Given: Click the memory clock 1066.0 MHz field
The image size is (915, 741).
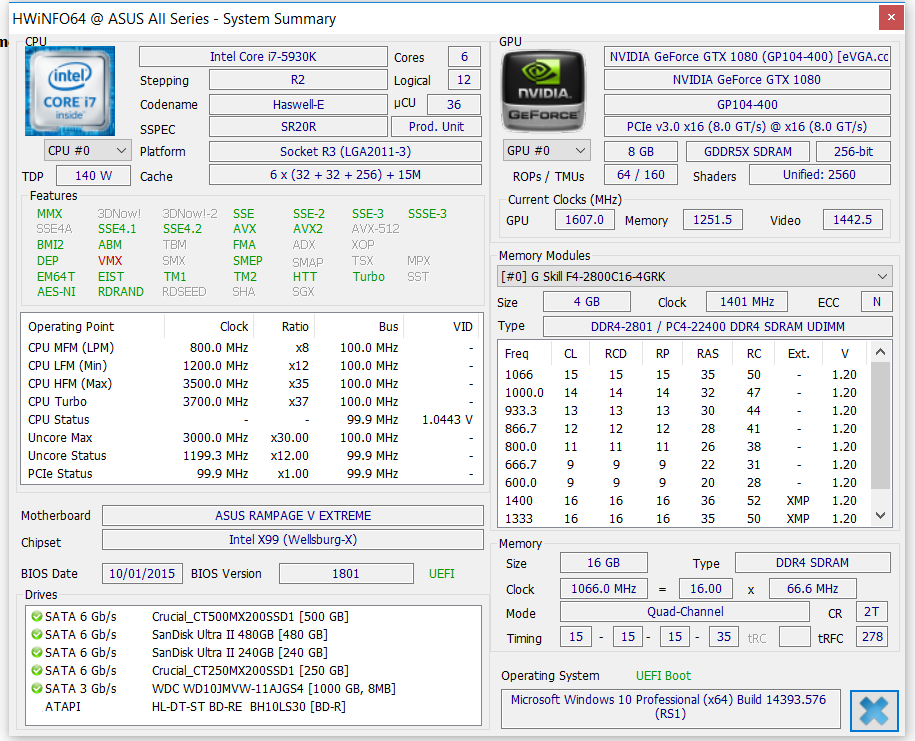Looking at the screenshot, I should pyautogui.click(x=603, y=589).
